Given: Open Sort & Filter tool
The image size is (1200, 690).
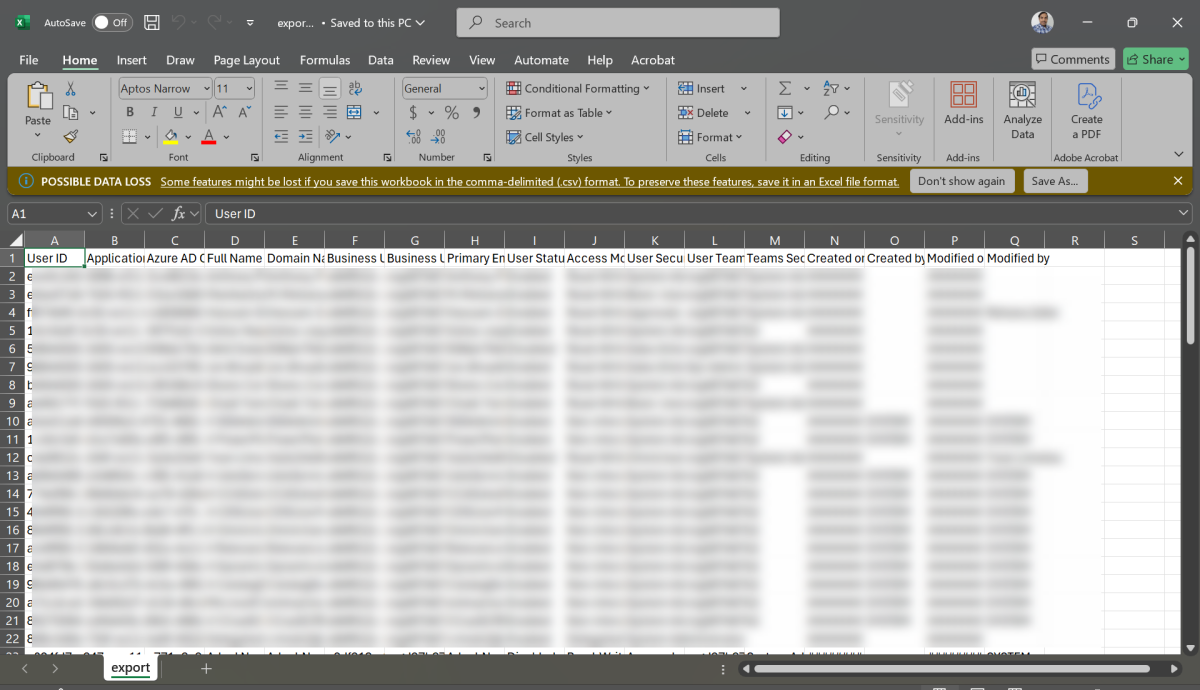Looking at the screenshot, I should [831, 88].
